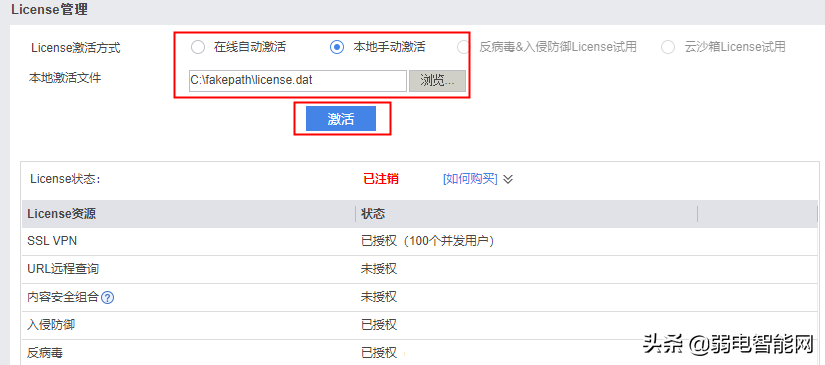The height and width of the screenshot is (365, 825).
Task: Click the help icon beside 内容安全组合
Action: pyautogui.click(x=108, y=298)
